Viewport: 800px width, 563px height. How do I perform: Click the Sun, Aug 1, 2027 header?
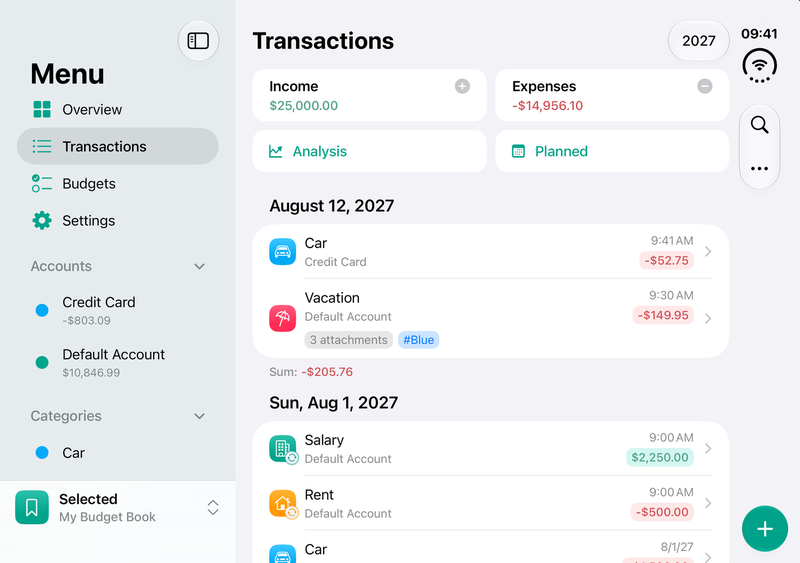click(x=334, y=403)
